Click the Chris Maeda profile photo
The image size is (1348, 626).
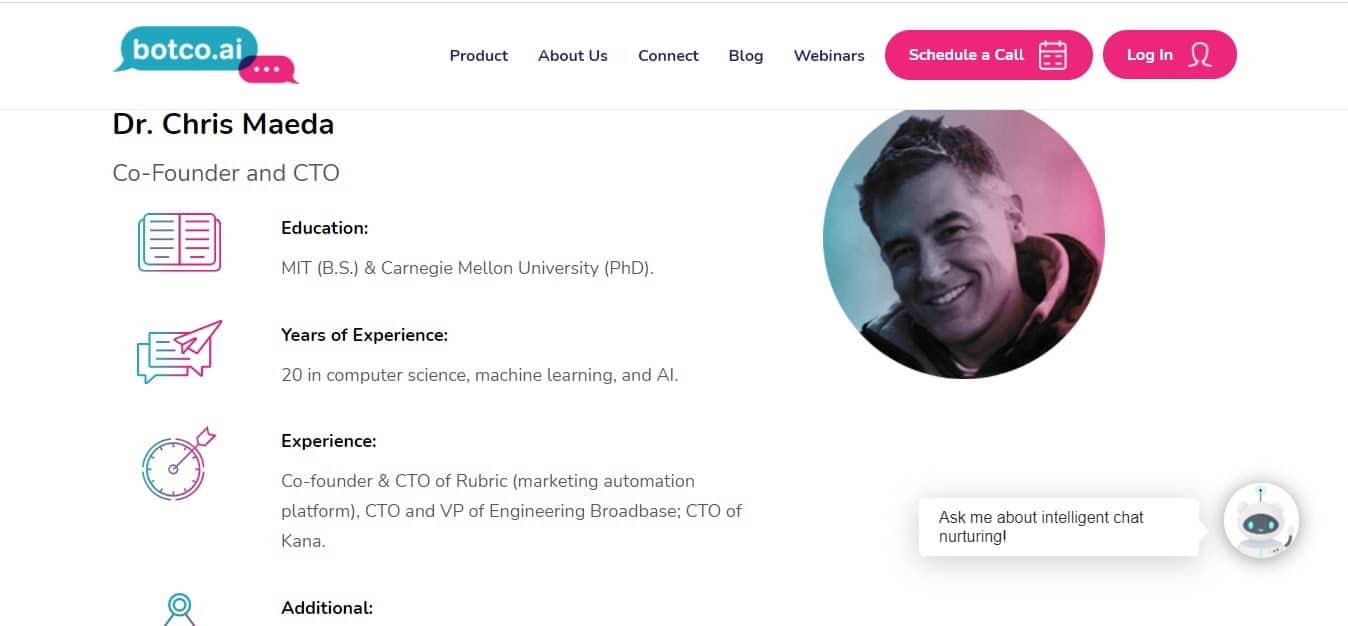(963, 242)
